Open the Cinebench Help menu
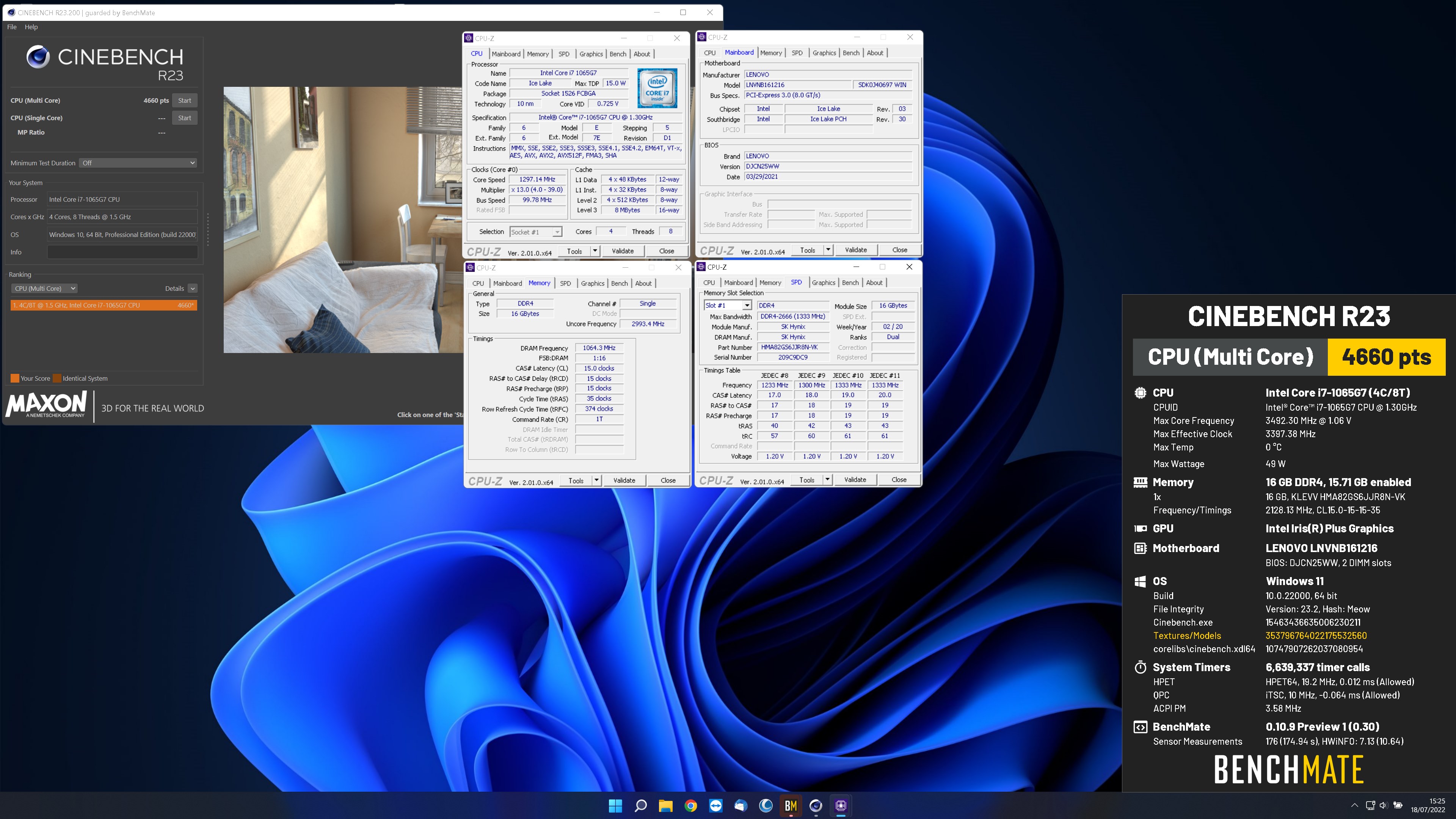The image size is (1456, 819). (x=31, y=27)
